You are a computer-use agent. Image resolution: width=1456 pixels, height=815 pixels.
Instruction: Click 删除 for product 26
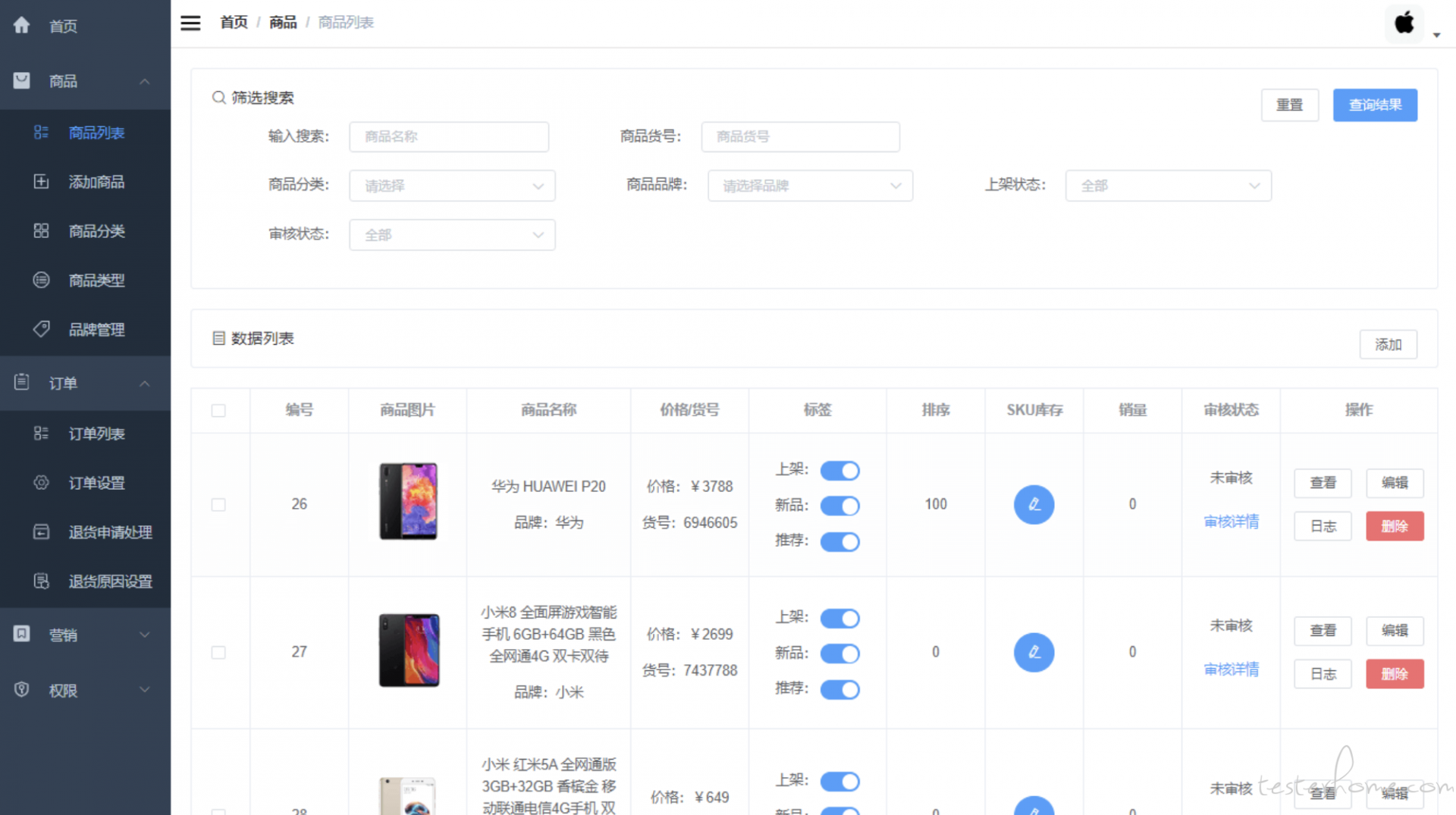pos(1395,526)
